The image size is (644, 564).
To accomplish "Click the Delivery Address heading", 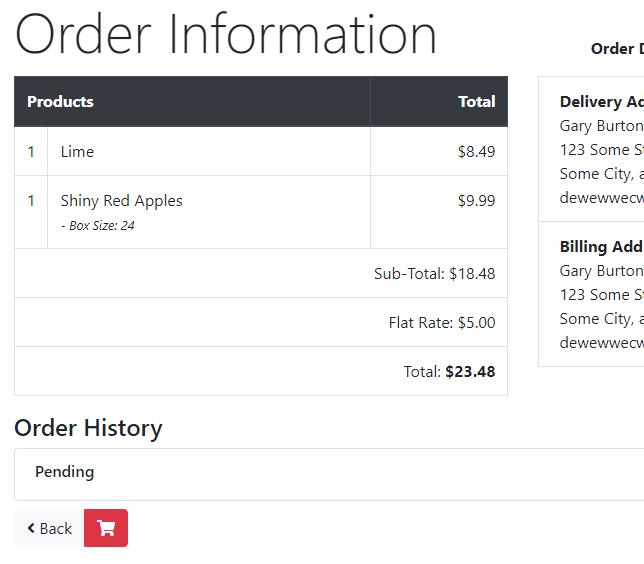I will click(602, 101).
